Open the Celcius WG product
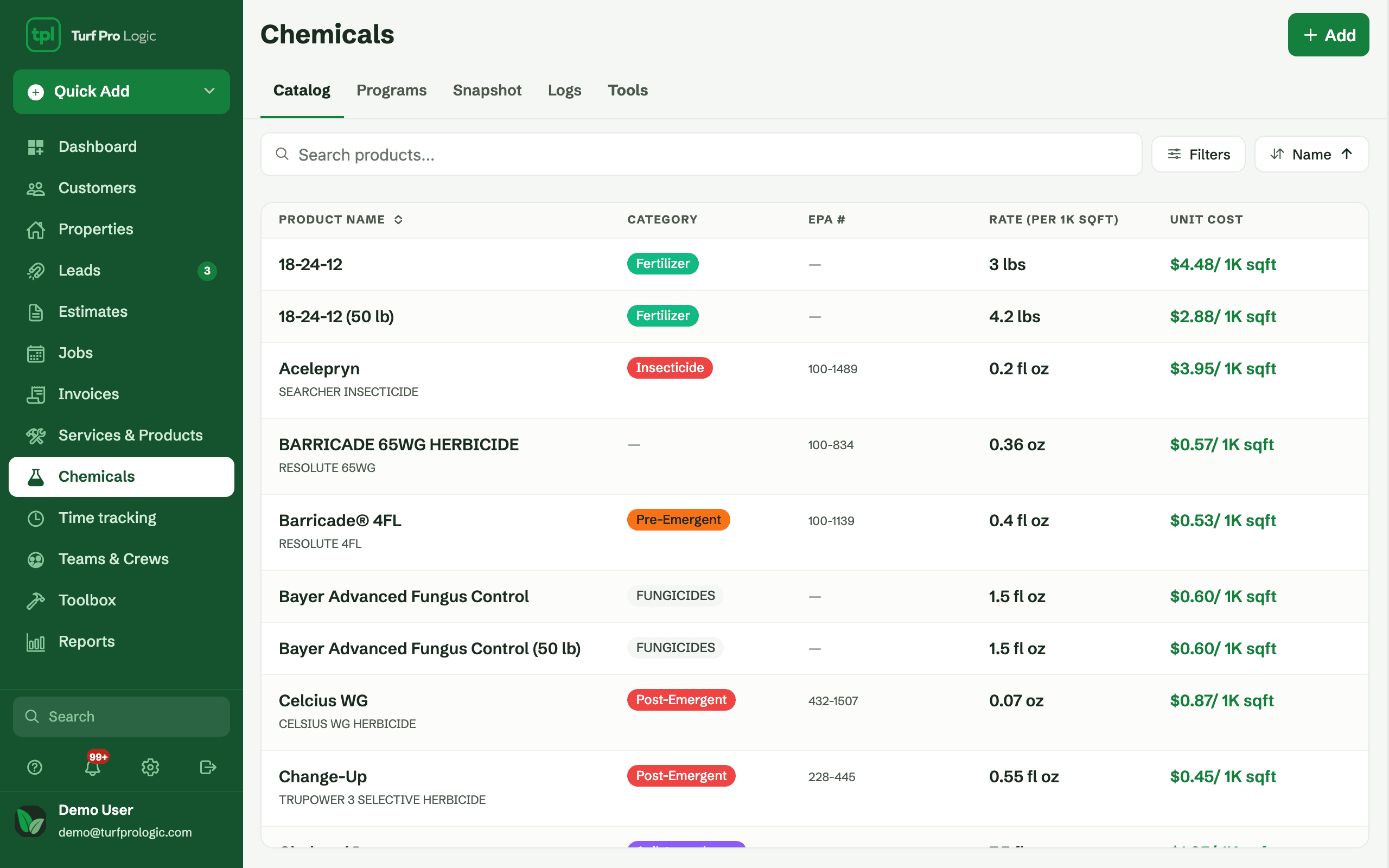1389x868 pixels. (814, 712)
